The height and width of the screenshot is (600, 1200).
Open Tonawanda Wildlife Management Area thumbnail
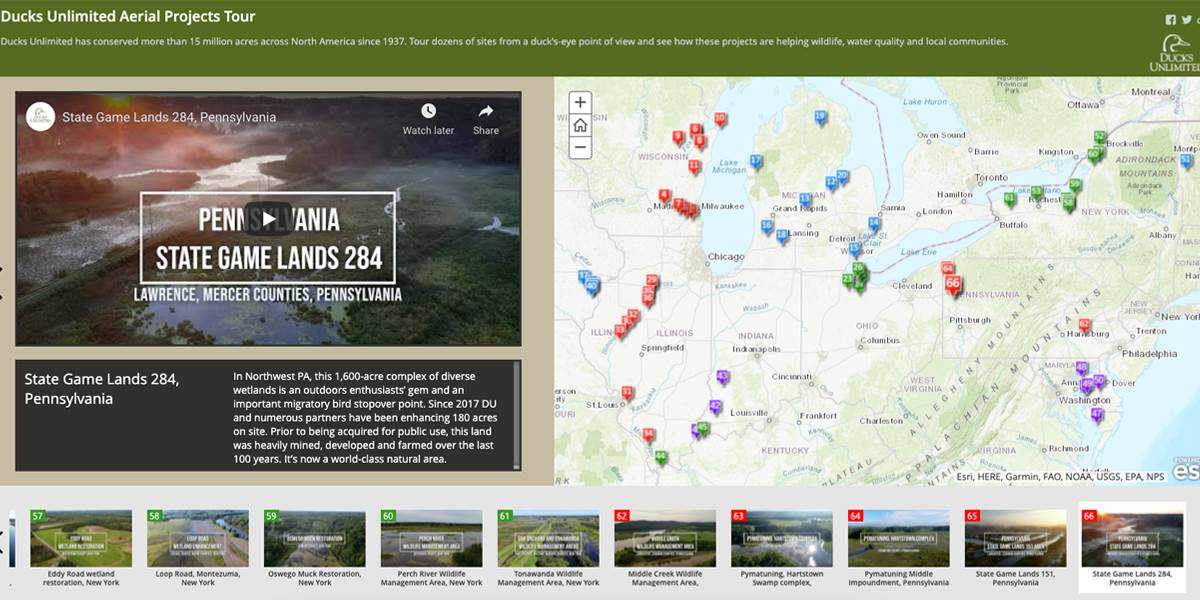pos(549,547)
